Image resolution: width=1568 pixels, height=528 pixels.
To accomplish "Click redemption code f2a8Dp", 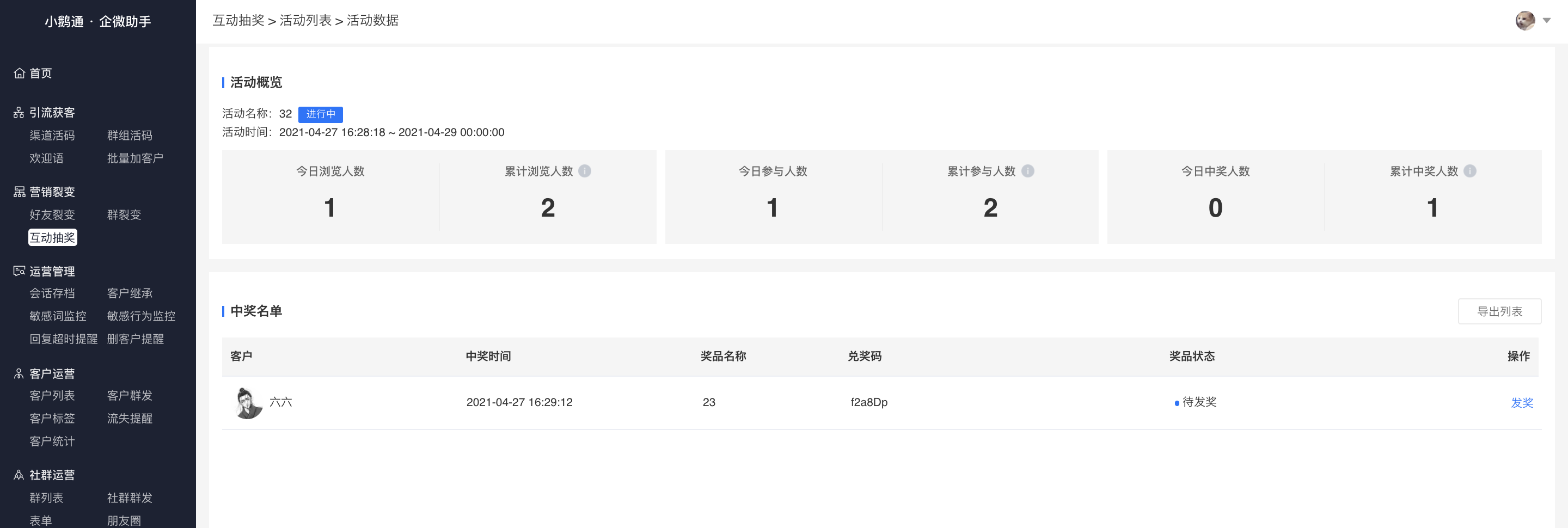I will (869, 402).
